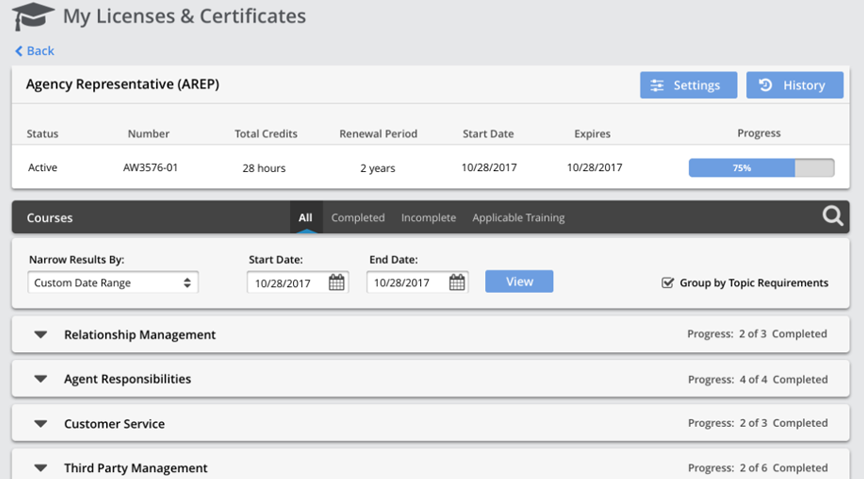The height and width of the screenshot is (479, 864).
Task: Expand the Third Party Management section
Action: point(41,467)
